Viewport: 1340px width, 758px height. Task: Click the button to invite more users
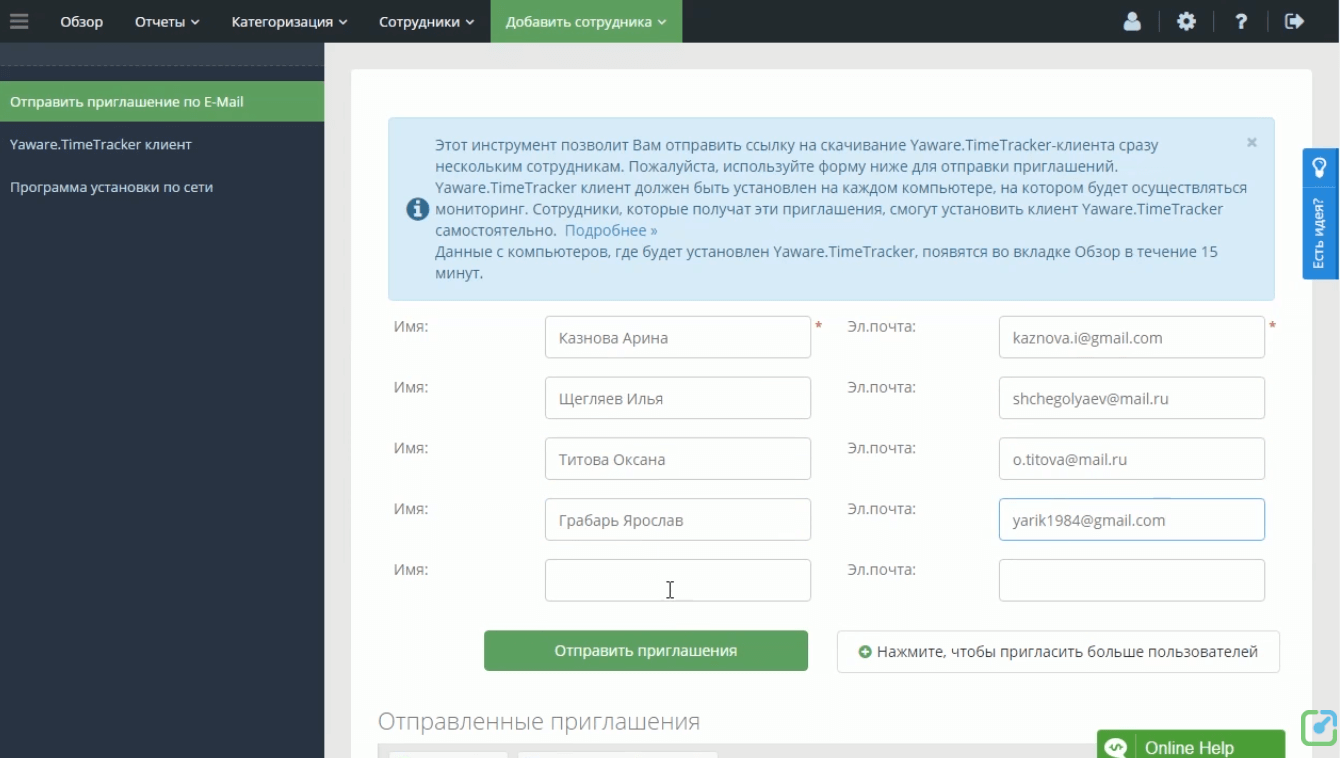(x=1058, y=652)
